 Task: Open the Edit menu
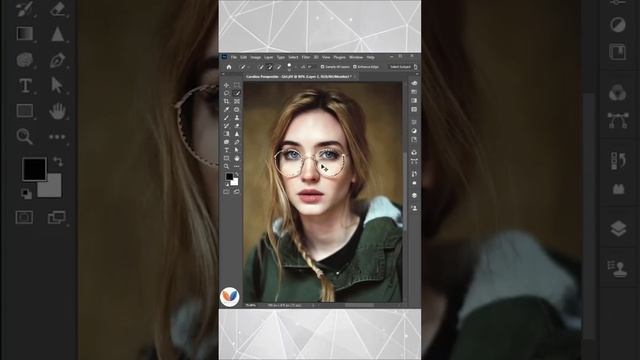243,57
